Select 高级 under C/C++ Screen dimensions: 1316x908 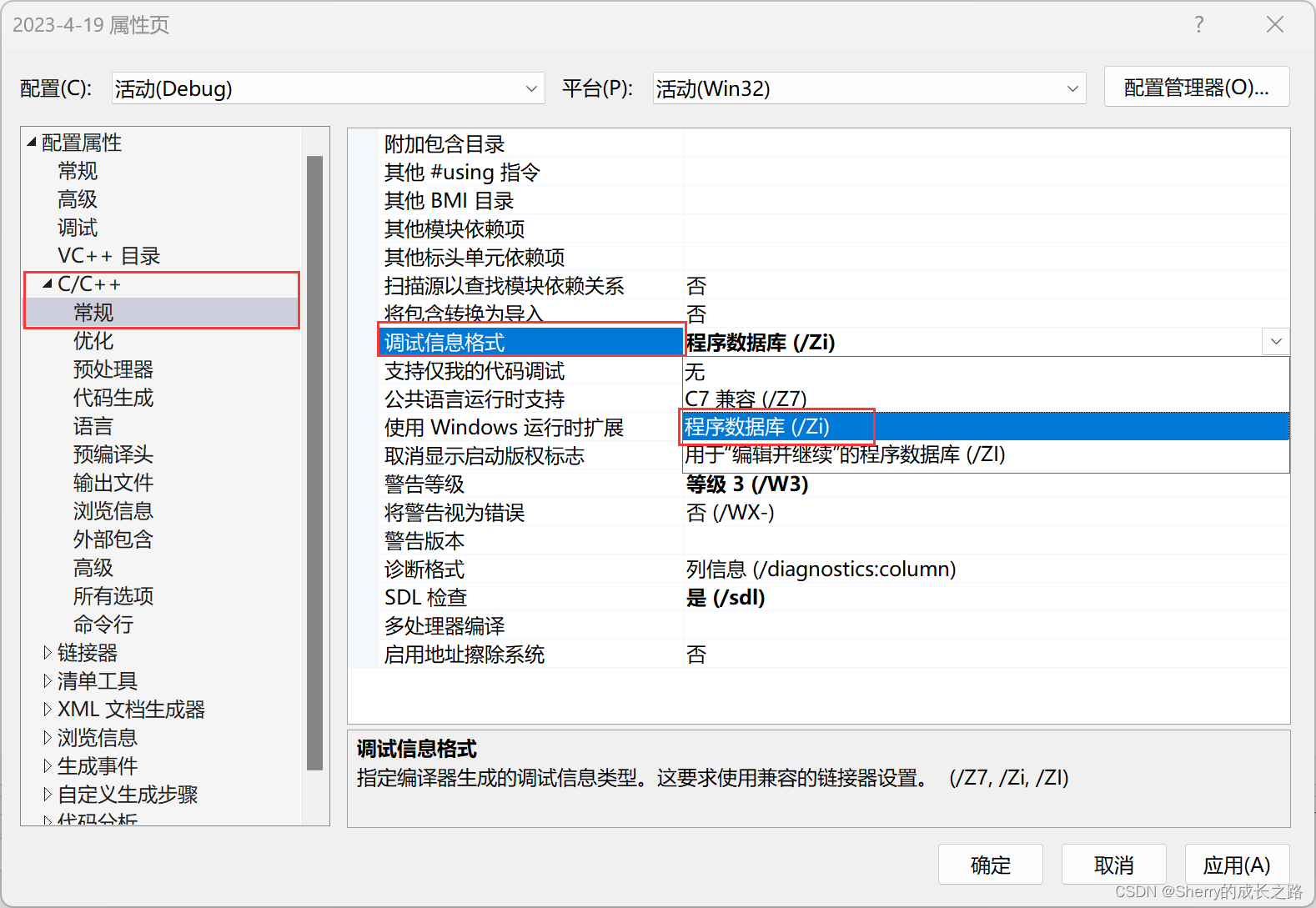click(93, 568)
